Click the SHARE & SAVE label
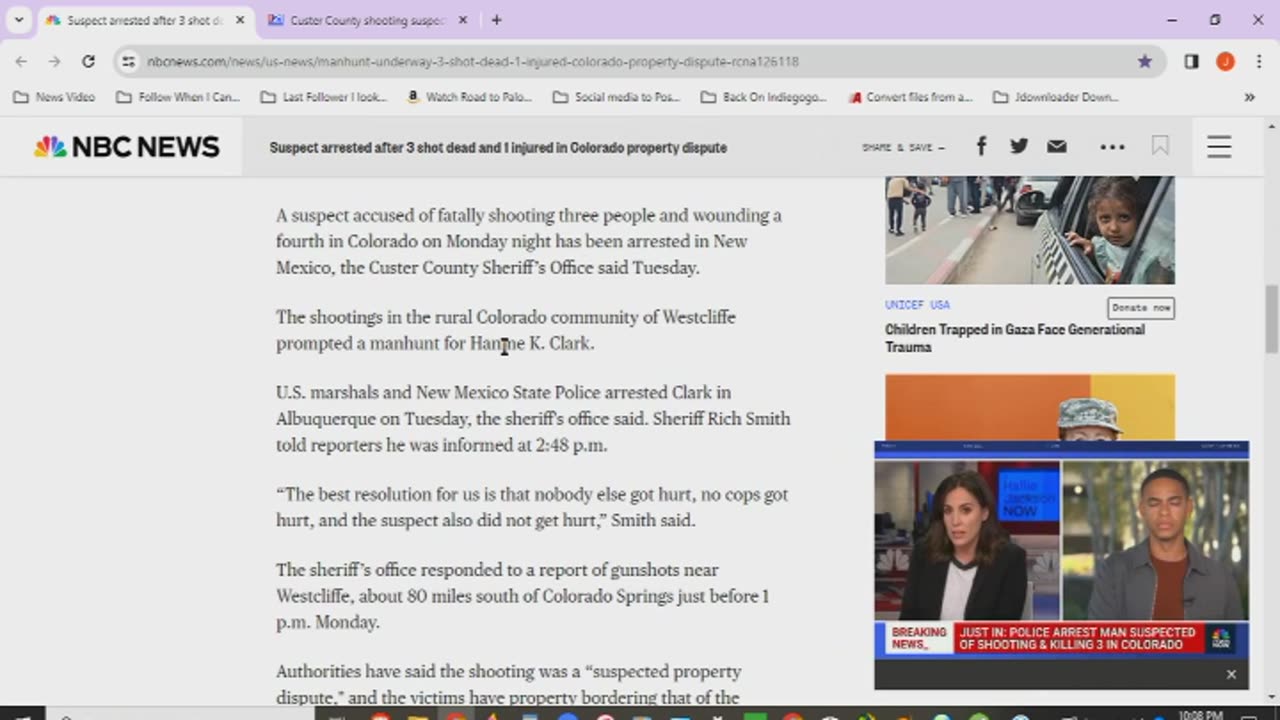This screenshot has width=1280, height=720. pos(903,148)
